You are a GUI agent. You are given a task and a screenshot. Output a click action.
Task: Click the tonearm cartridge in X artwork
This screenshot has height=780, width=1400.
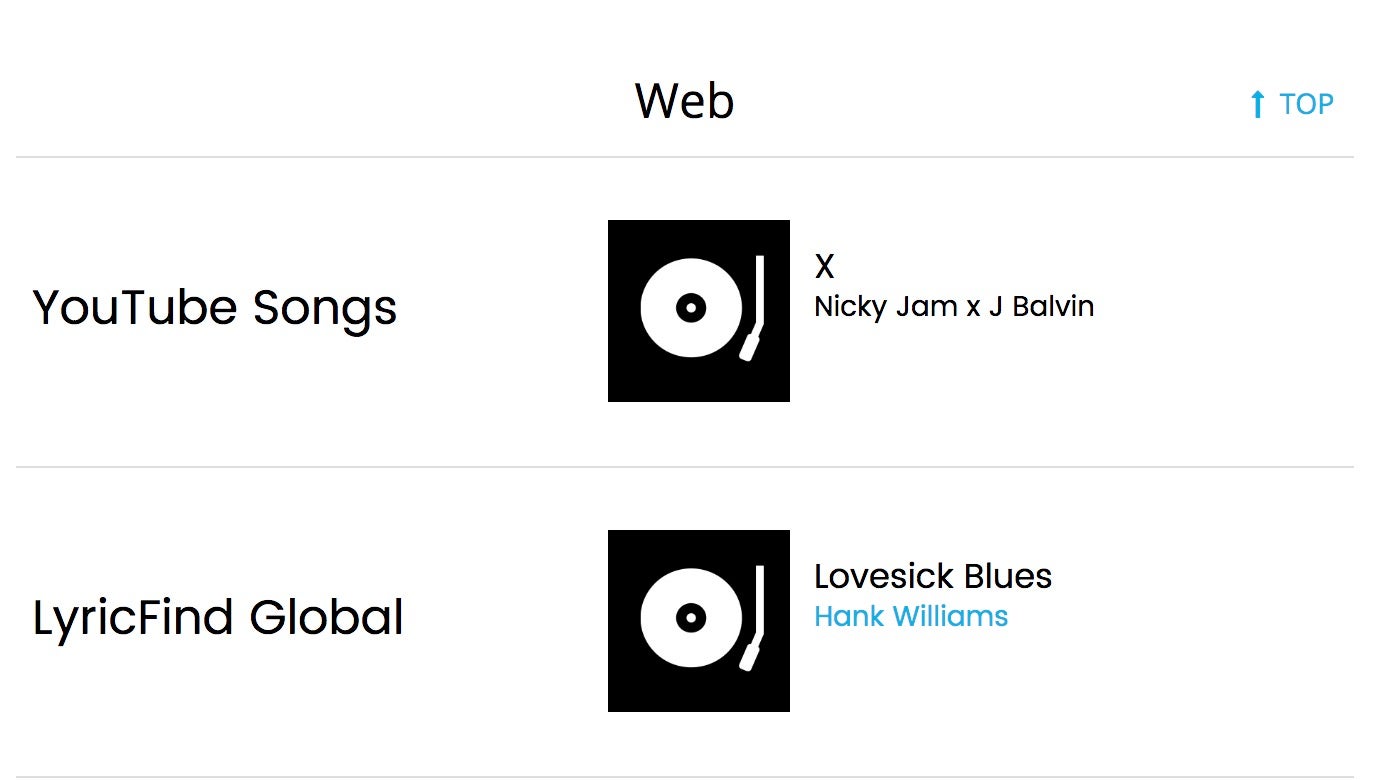tap(749, 345)
